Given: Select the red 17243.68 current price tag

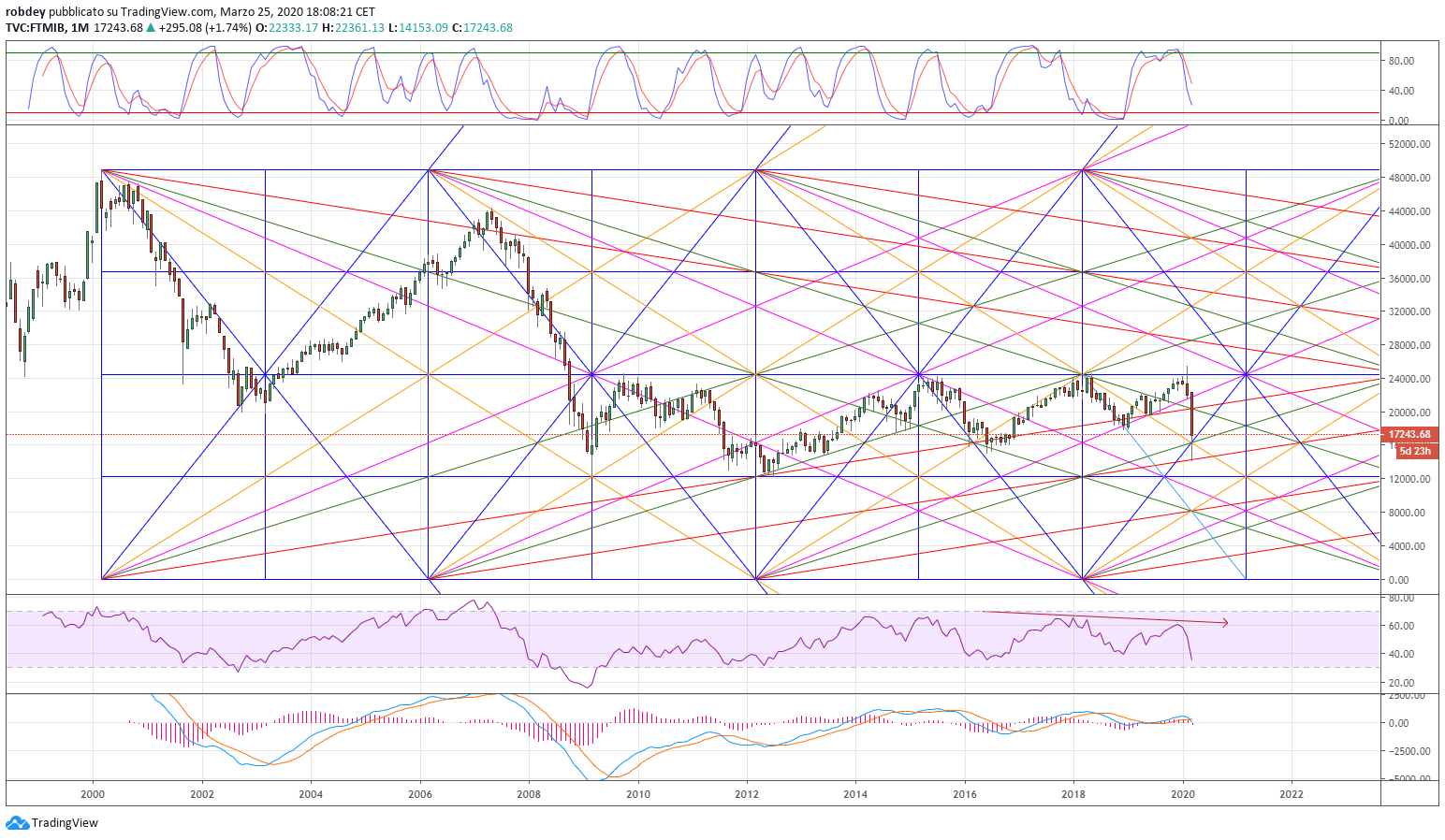Looking at the screenshot, I should (1409, 435).
